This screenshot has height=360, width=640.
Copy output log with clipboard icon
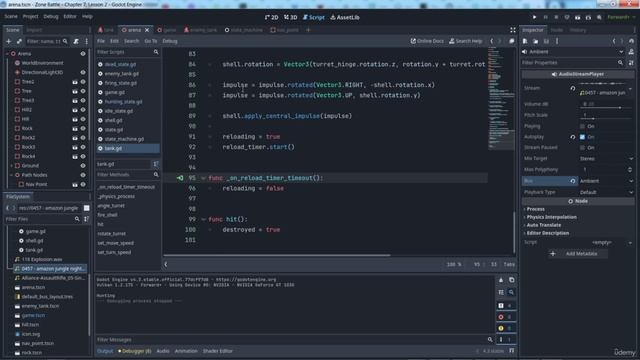[511, 280]
